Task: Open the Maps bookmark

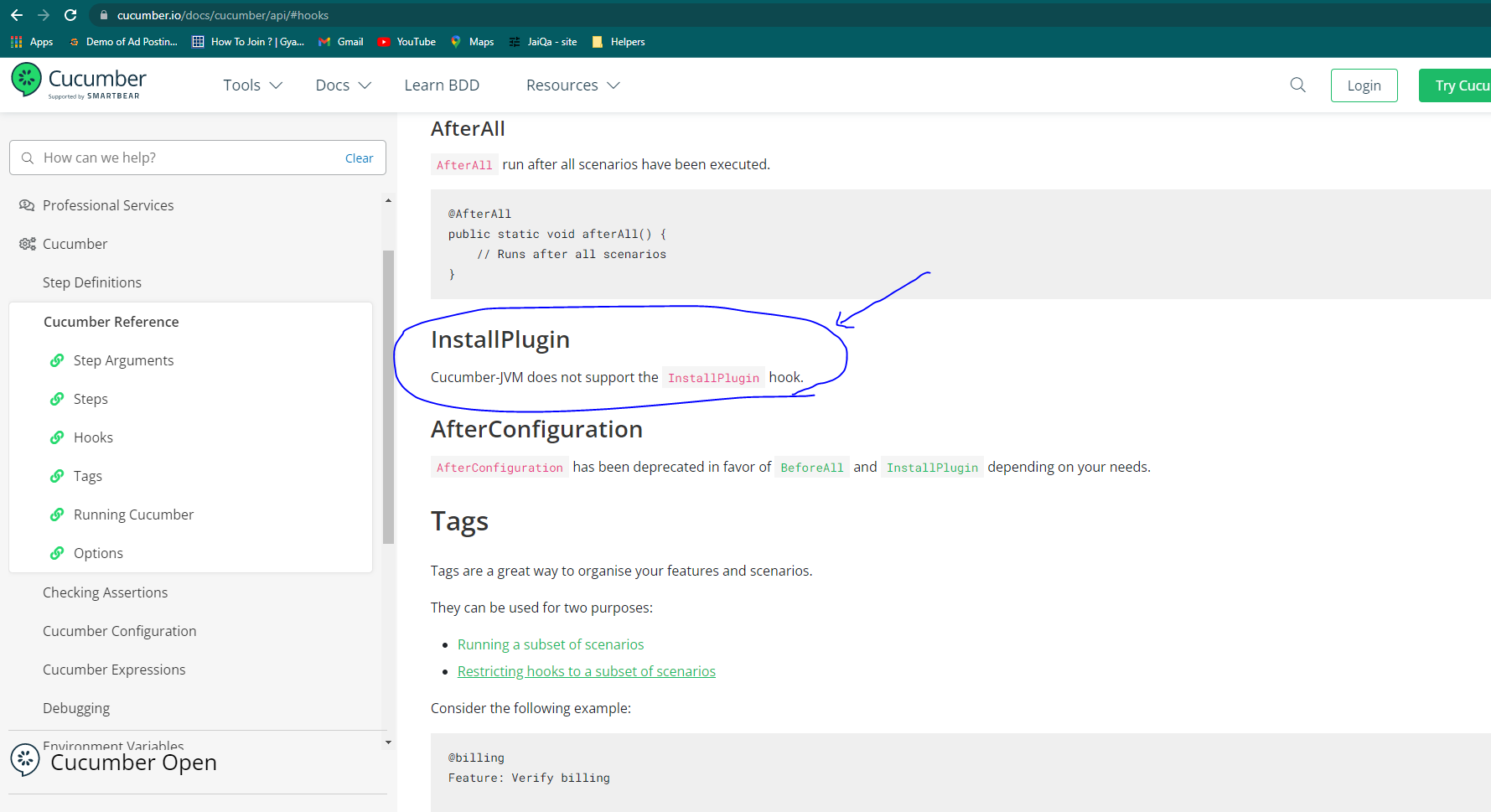Action: coord(472,42)
